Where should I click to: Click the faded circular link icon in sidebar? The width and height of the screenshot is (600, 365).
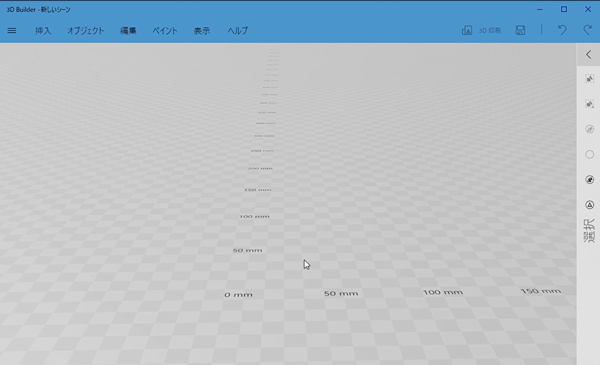coord(589,129)
